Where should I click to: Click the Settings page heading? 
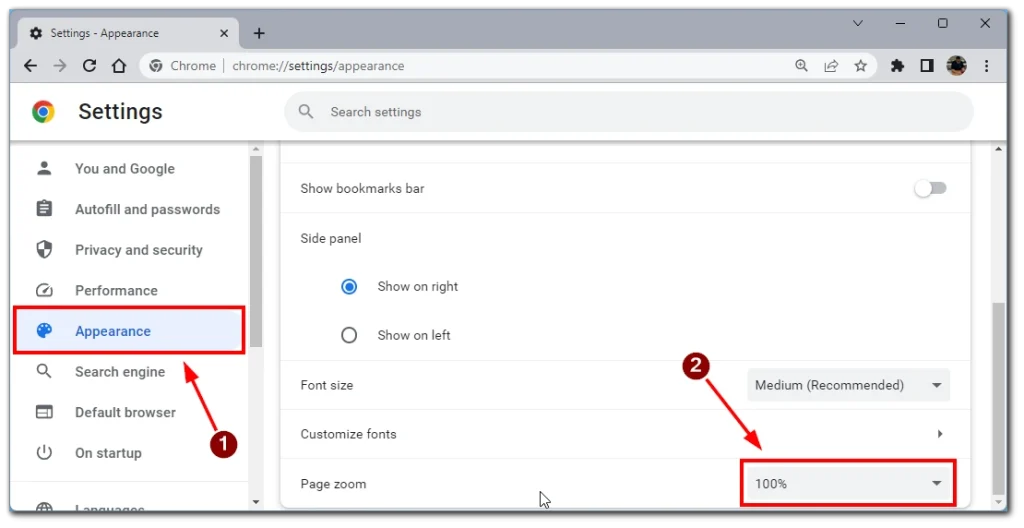(x=120, y=112)
